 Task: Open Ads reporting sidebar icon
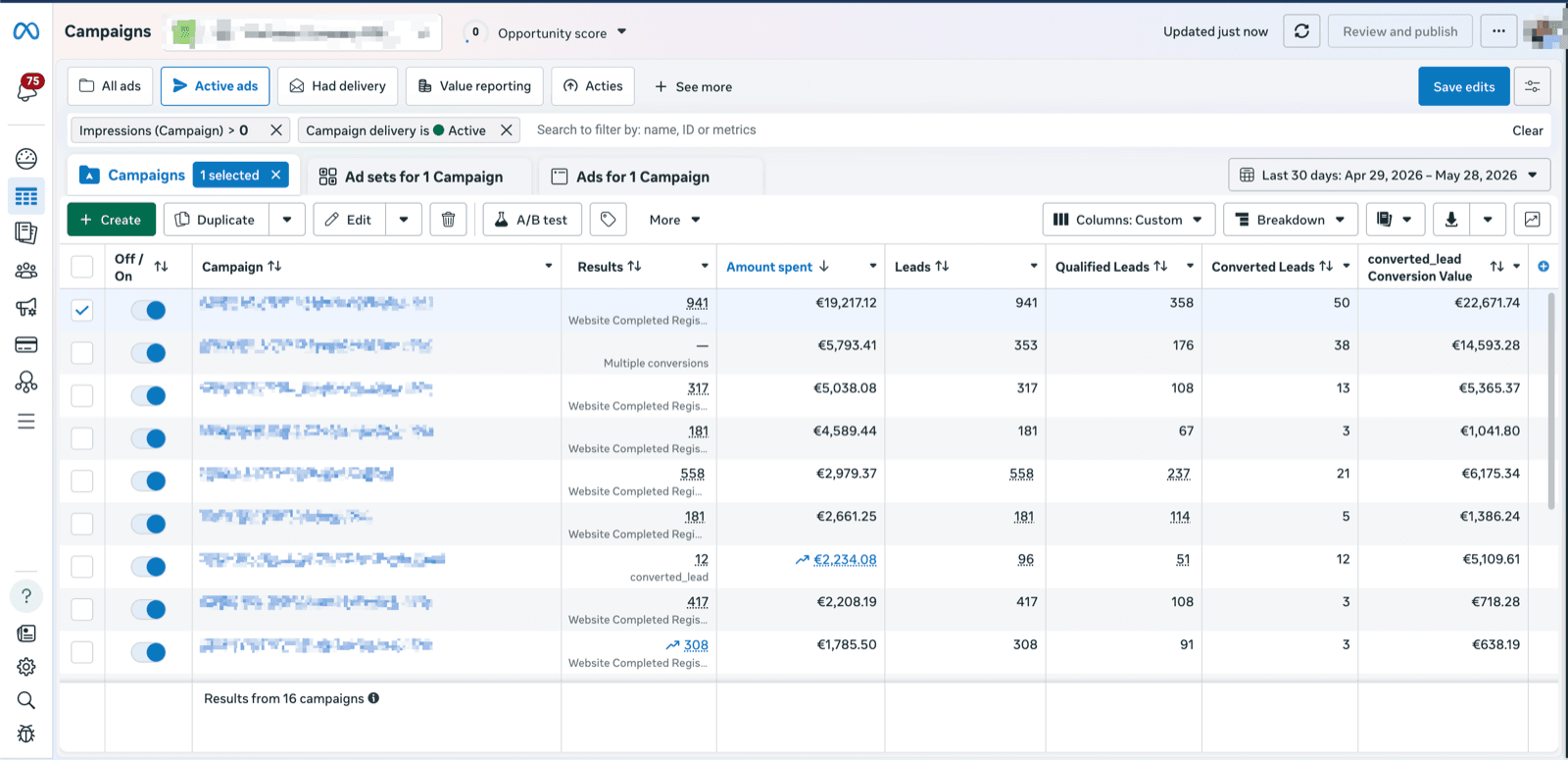[x=26, y=232]
